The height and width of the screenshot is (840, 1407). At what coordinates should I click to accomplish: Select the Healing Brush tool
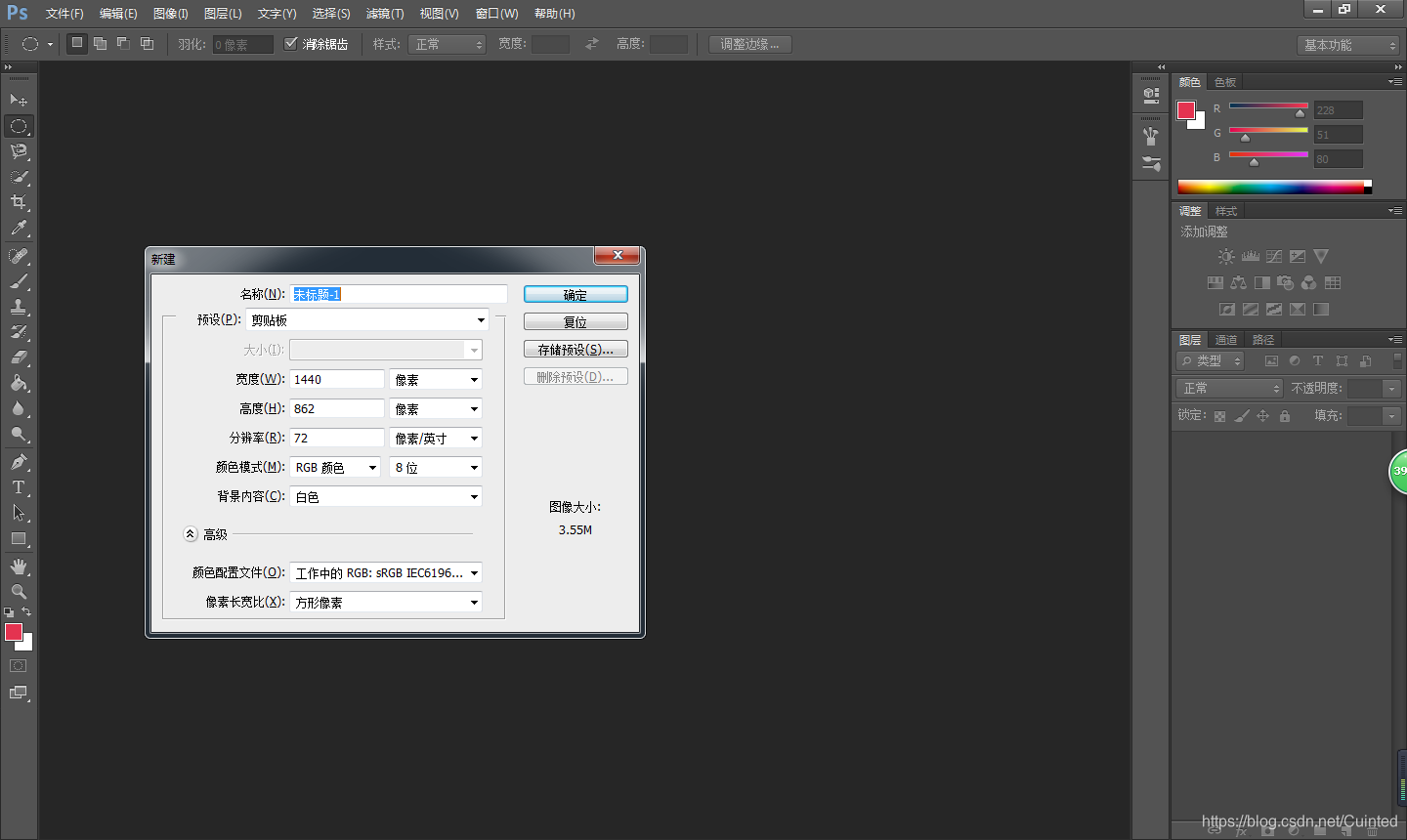click(19, 256)
